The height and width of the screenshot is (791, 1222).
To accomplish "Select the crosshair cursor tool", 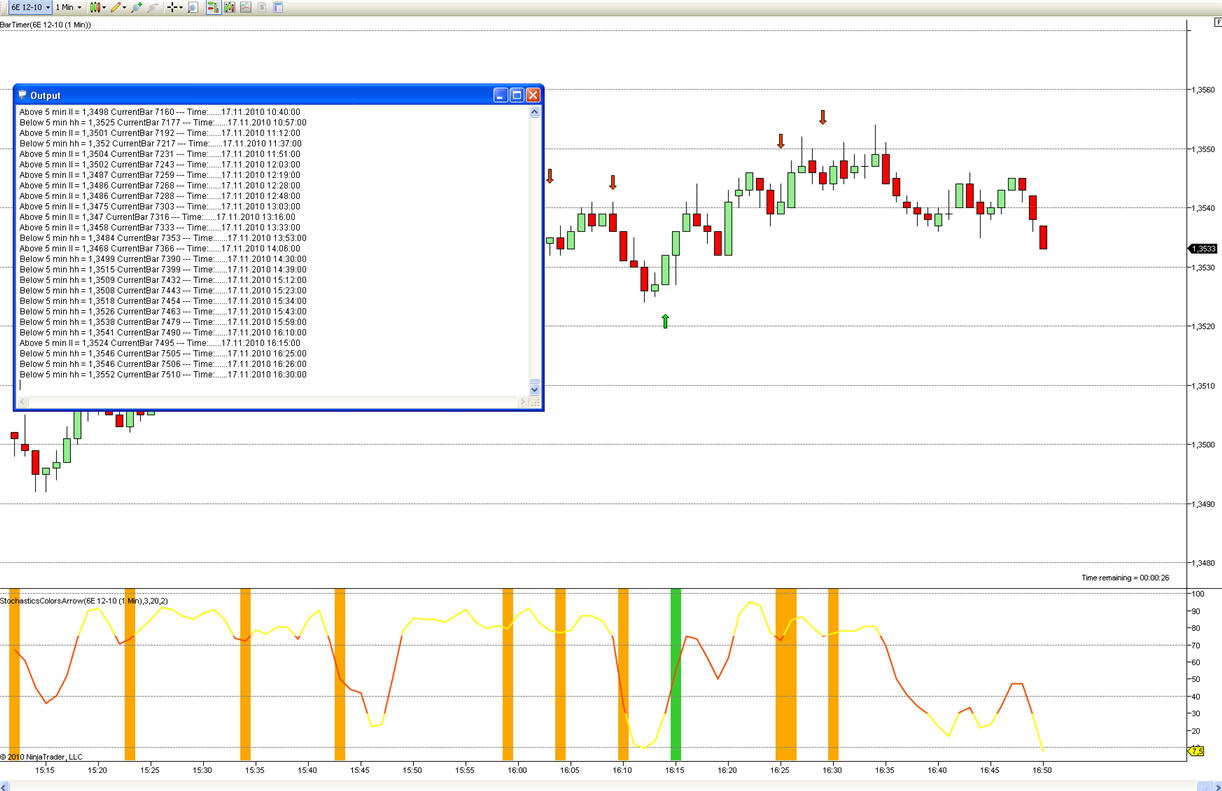I will (172, 7).
